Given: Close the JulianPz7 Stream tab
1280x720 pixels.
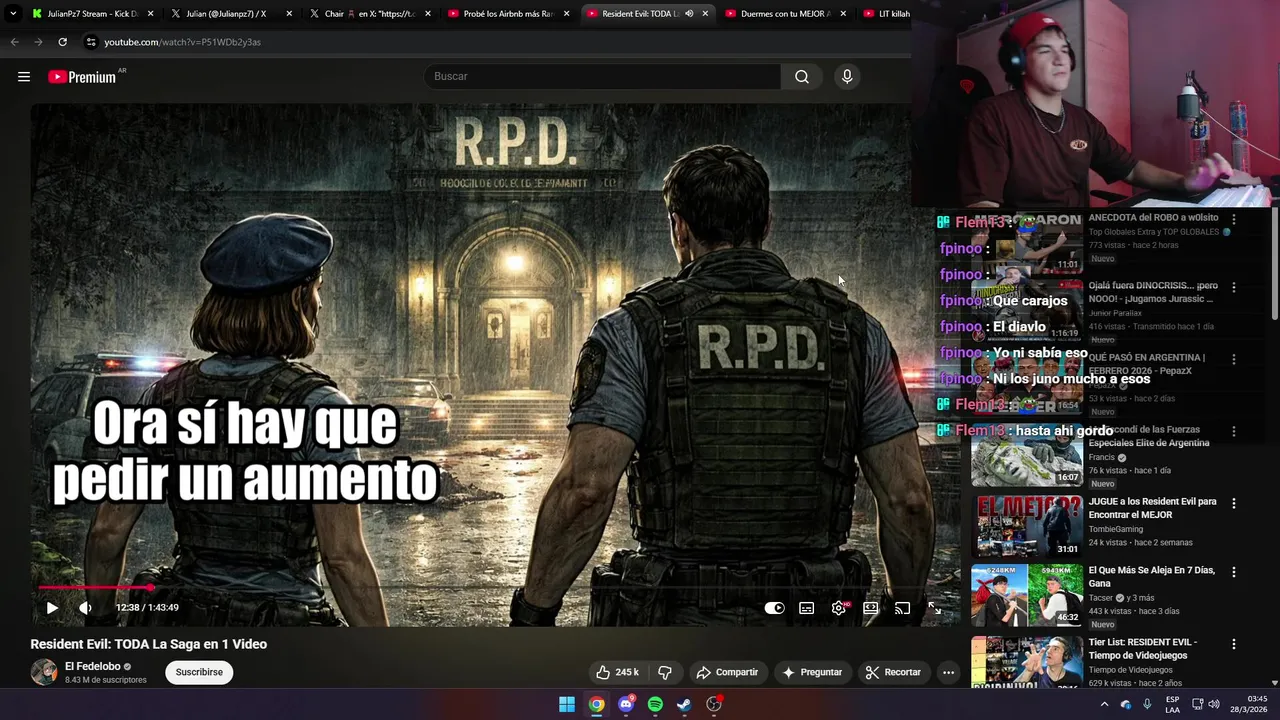Looking at the screenshot, I should [x=150, y=14].
